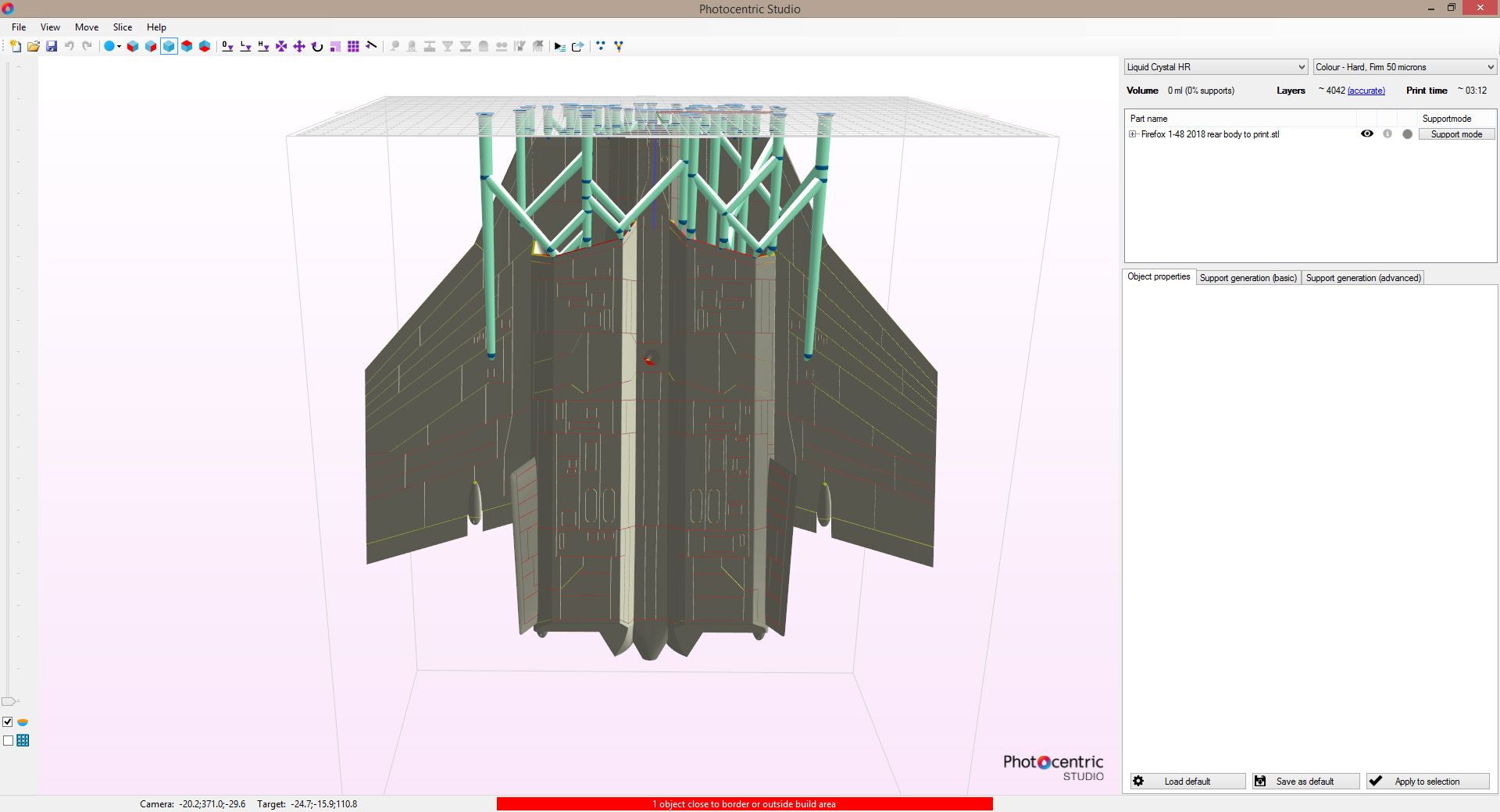Click the red build area warning bar
The width and height of the screenshot is (1500, 812).
coord(745,804)
